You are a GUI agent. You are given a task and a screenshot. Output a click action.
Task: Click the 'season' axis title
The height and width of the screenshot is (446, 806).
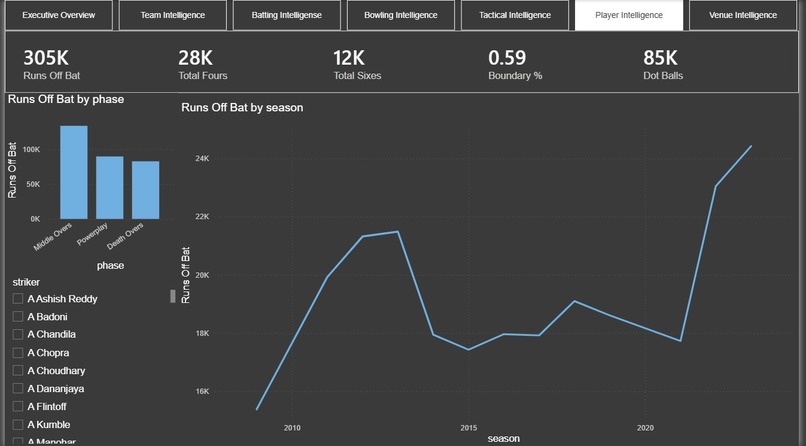point(504,438)
